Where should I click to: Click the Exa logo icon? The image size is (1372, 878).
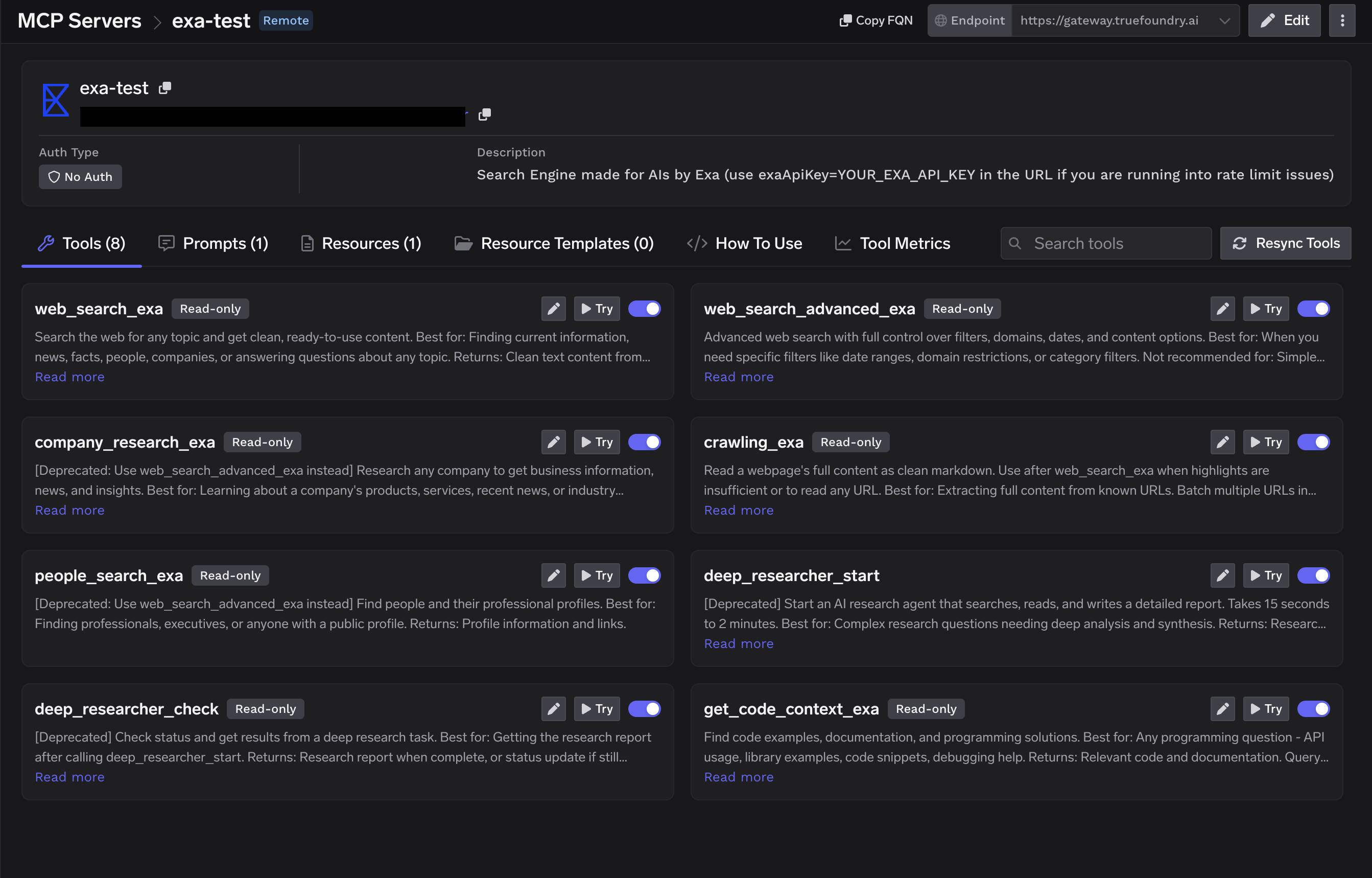[56, 100]
